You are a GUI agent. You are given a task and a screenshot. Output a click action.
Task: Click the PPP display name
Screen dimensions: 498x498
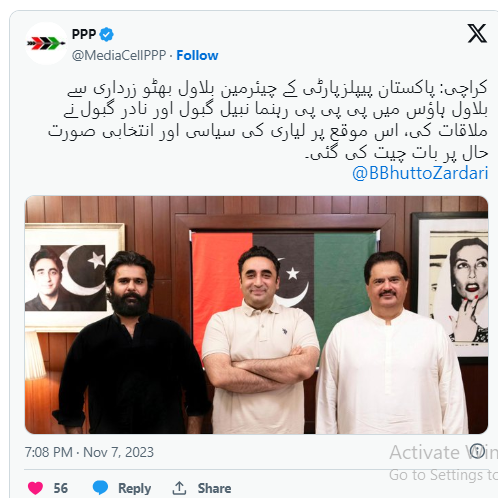84,34
